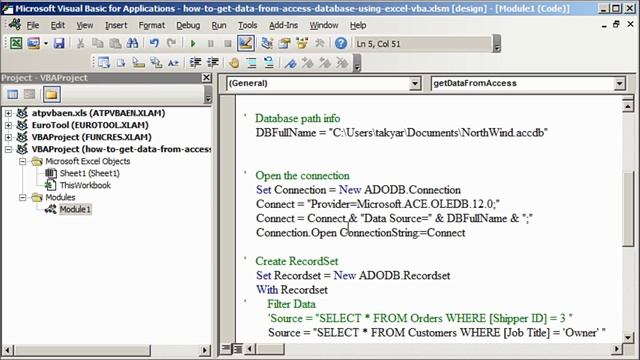Screen dimensions: 640x360
Task: Save the workbook with the floppy disk icon
Action: [x=59, y=43]
